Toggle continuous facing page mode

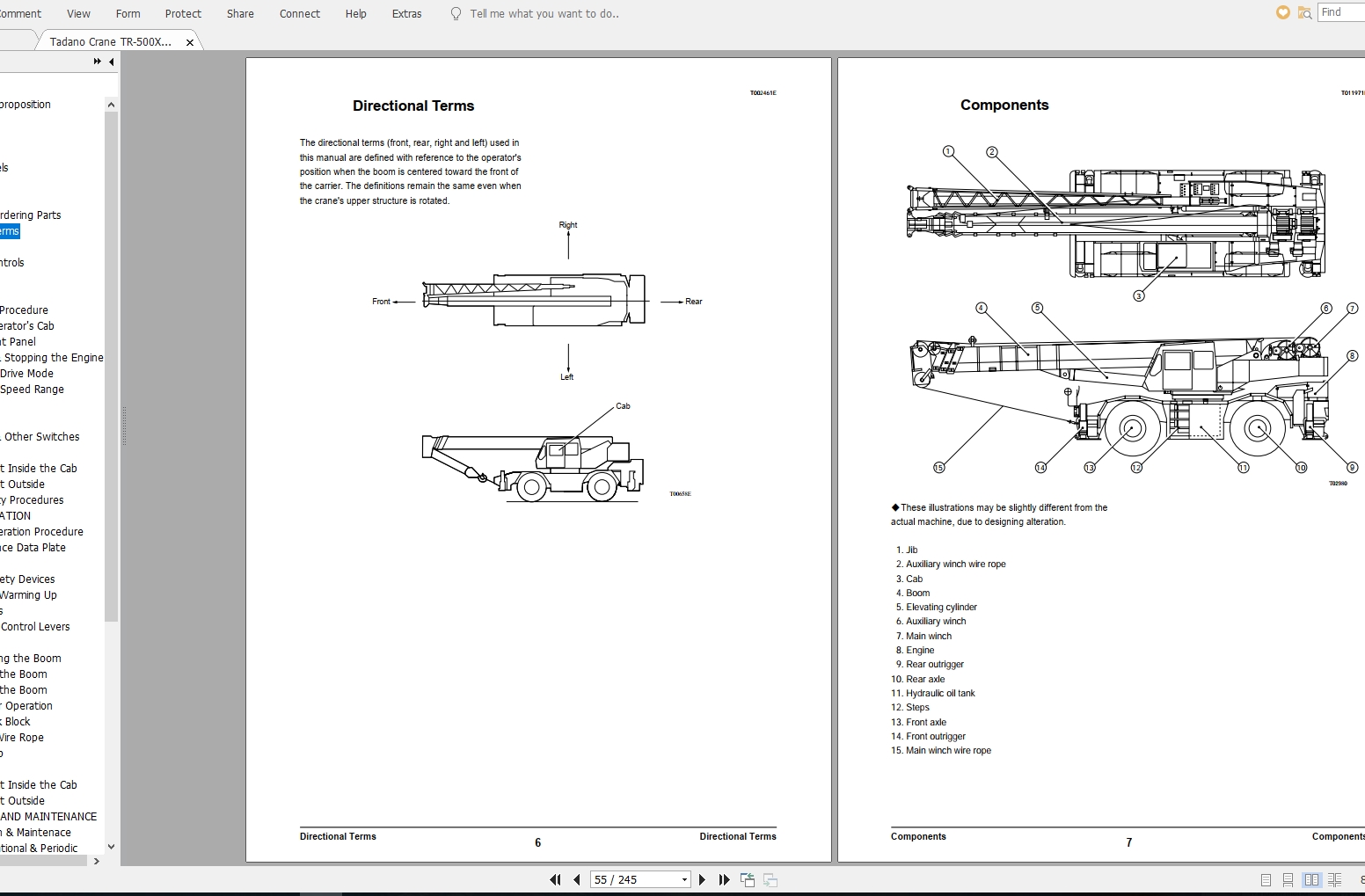[1335, 879]
